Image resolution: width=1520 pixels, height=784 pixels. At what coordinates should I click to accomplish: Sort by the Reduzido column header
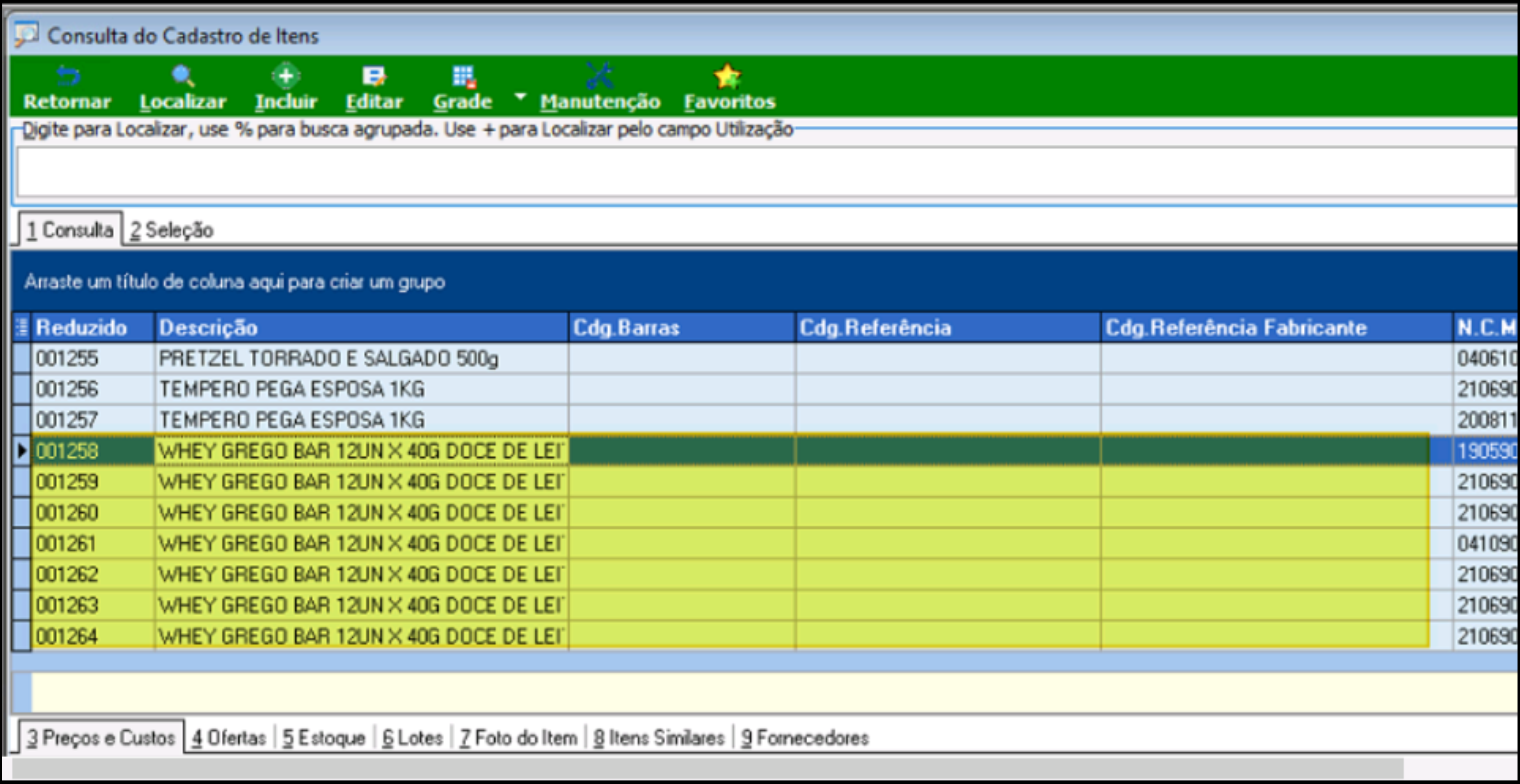click(94, 327)
